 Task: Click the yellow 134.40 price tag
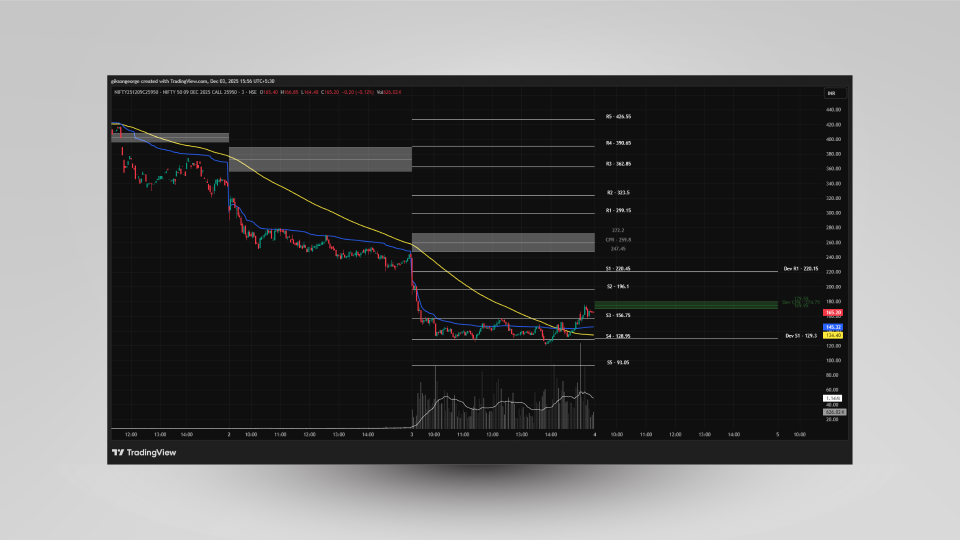pyautogui.click(x=832, y=335)
